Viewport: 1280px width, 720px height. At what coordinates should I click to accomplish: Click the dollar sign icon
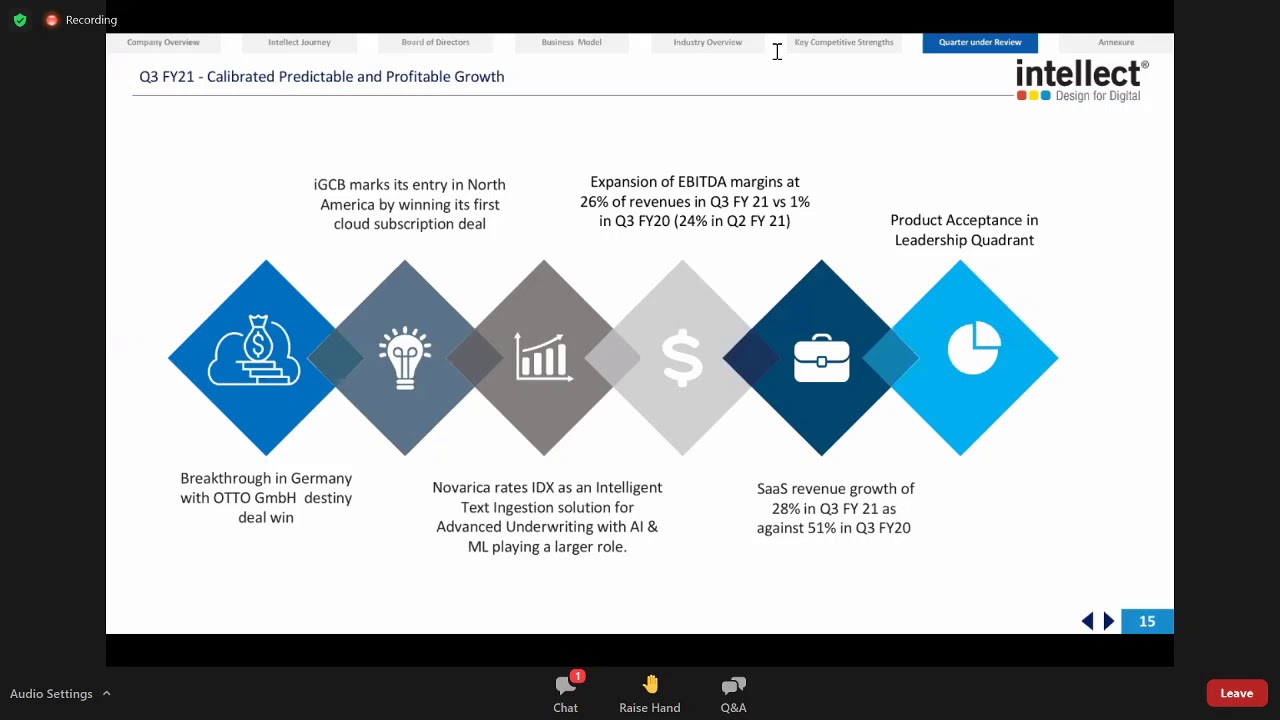point(682,358)
